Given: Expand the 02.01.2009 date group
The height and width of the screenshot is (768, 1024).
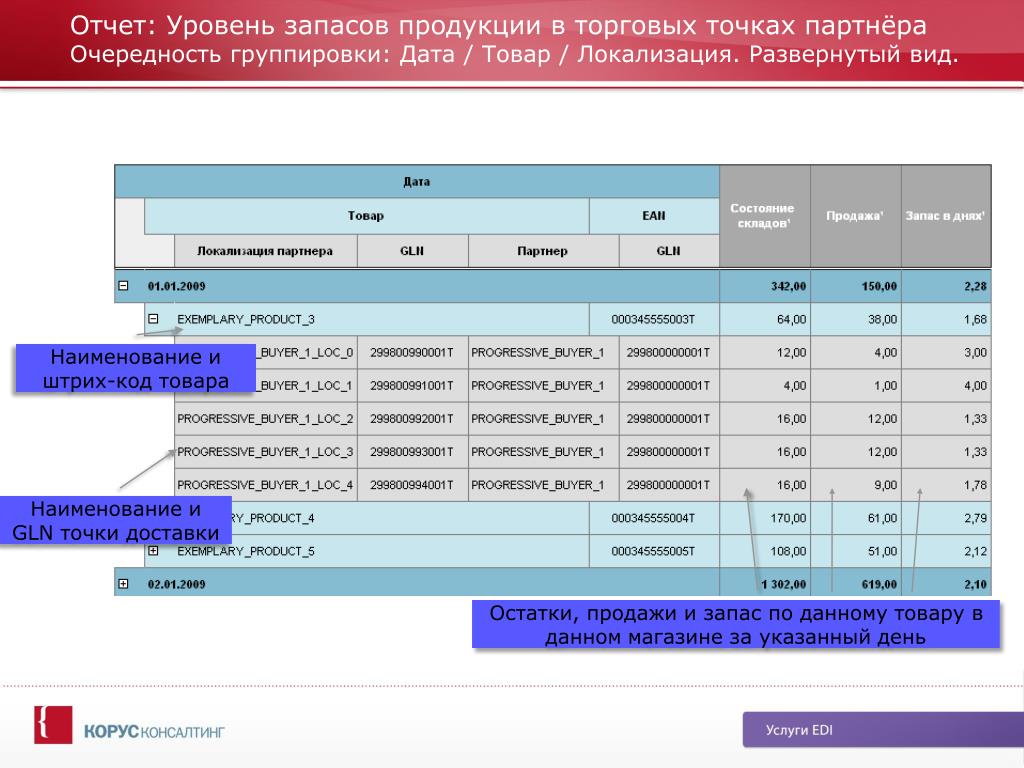Looking at the screenshot, I should [x=123, y=584].
